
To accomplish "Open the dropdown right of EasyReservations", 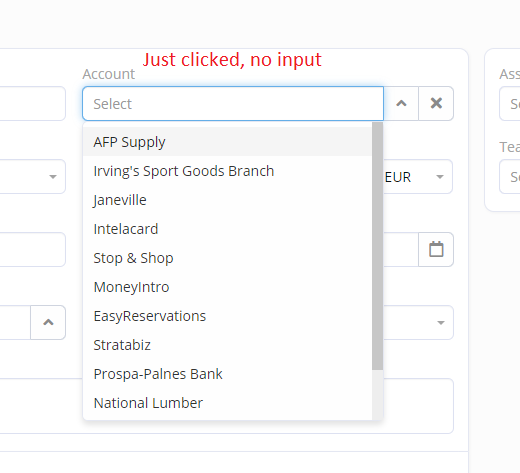I will coord(441,322).
